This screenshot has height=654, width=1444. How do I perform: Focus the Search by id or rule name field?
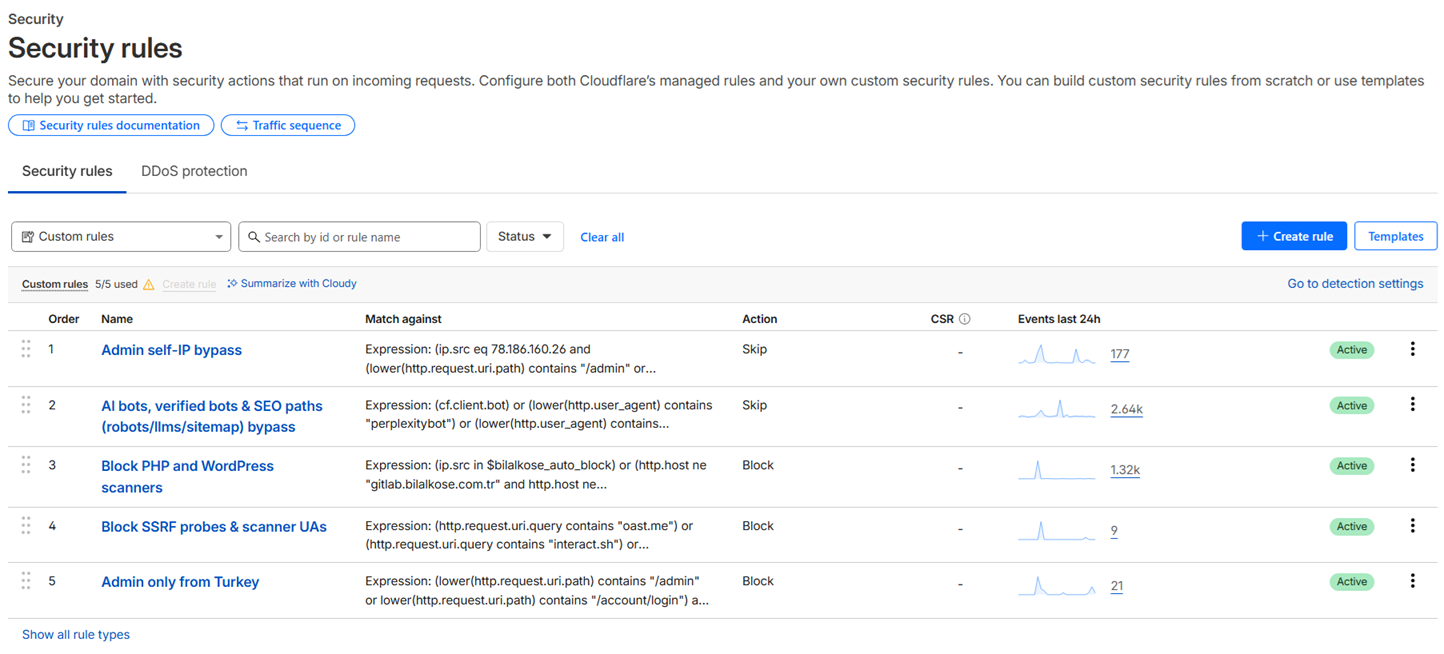pyautogui.click(x=359, y=237)
